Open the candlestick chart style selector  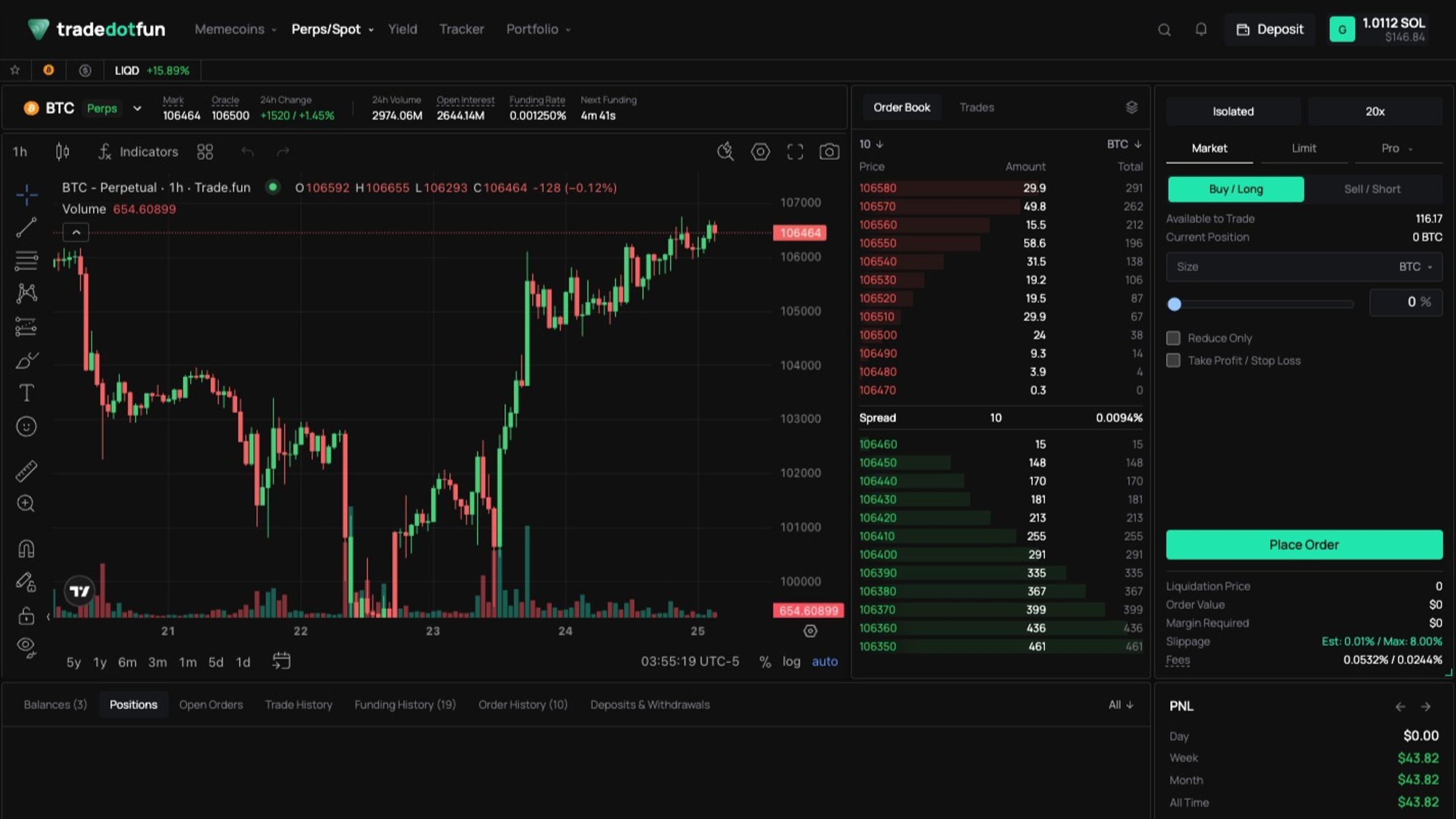[63, 152]
